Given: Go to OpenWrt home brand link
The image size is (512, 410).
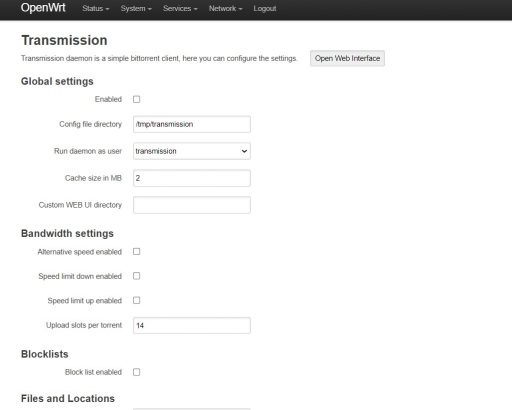Looking at the screenshot, I should (x=43, y=8).
